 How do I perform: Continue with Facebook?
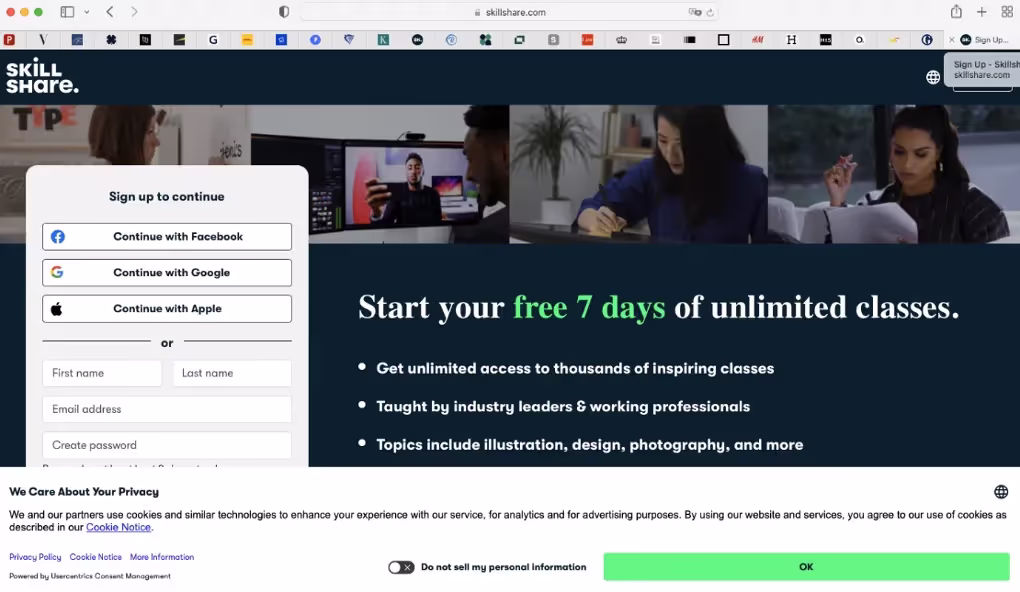tap(167, 237)
